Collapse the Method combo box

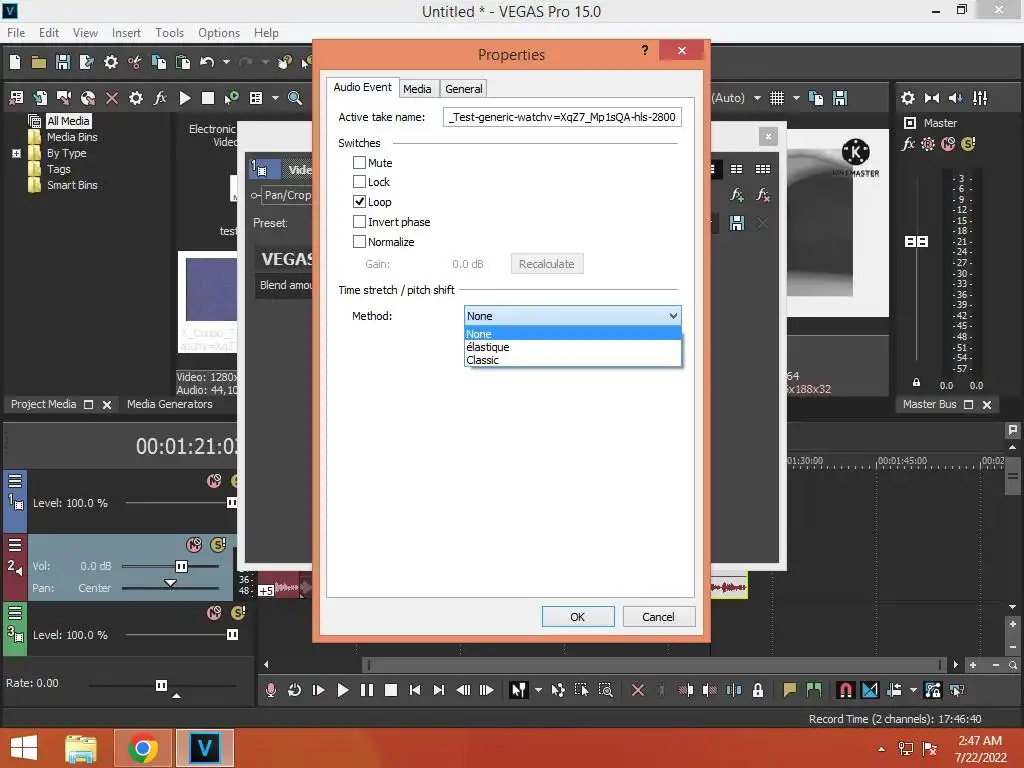coord(673,316)
